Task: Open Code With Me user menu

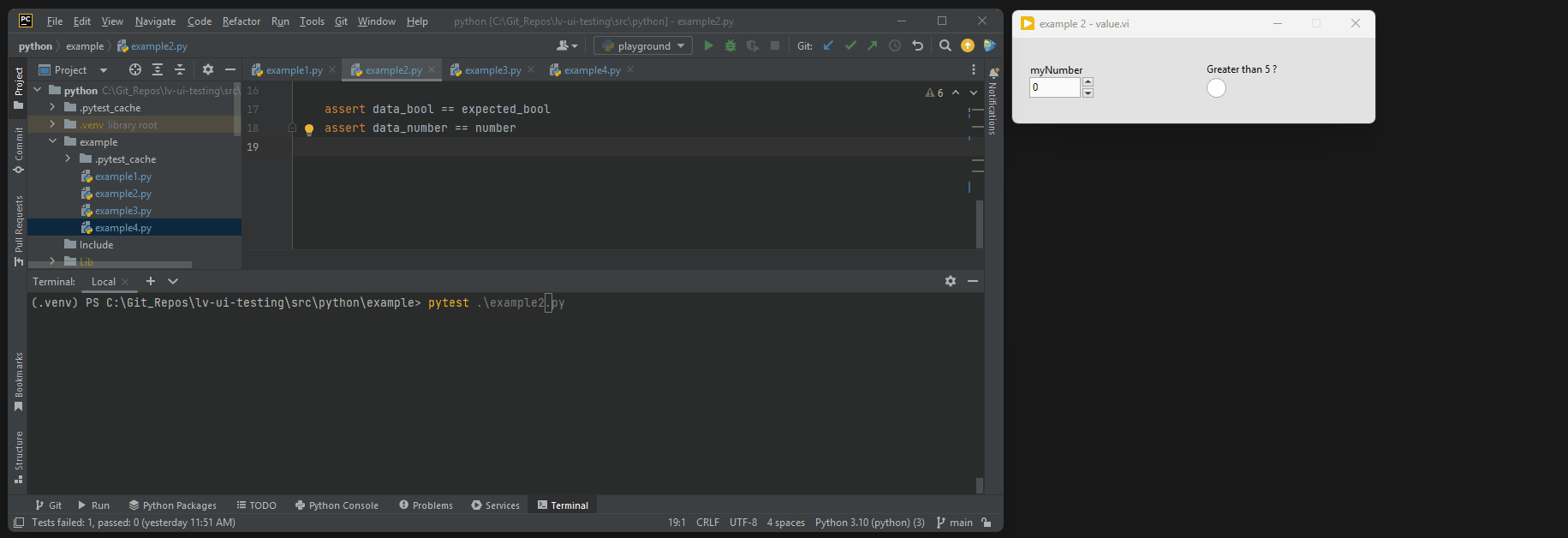Action: [x=567, y=45]
